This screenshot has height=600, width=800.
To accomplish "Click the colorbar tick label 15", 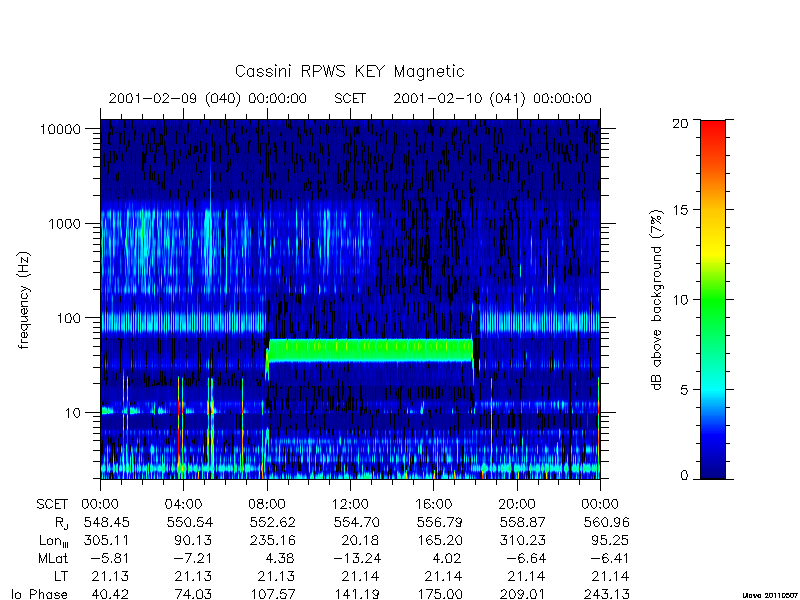I will [x=680, y=210].
